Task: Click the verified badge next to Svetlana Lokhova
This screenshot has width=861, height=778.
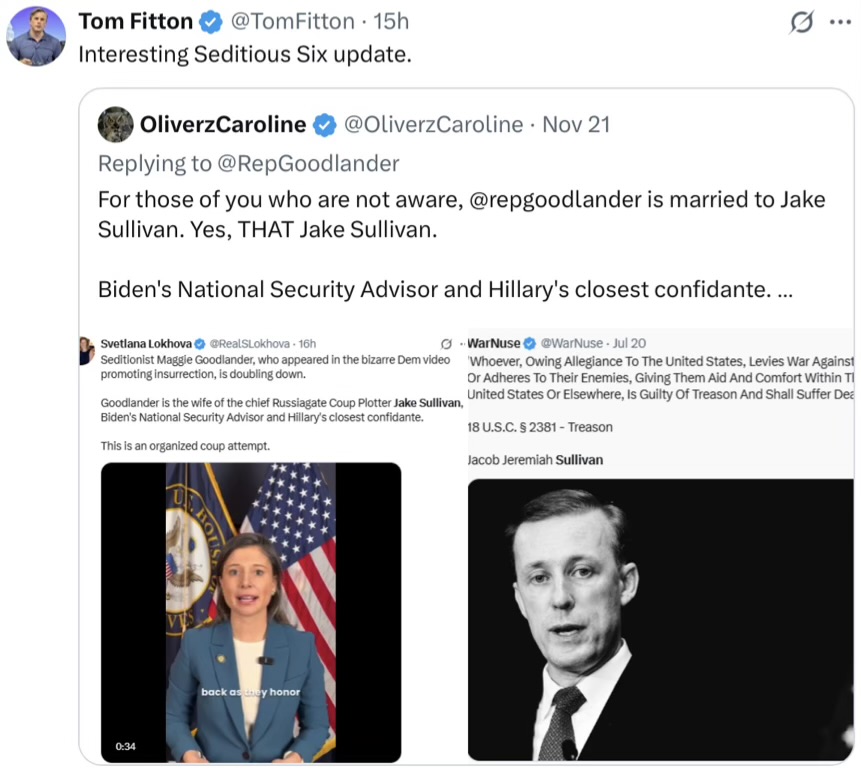Action: click(199, 343)
